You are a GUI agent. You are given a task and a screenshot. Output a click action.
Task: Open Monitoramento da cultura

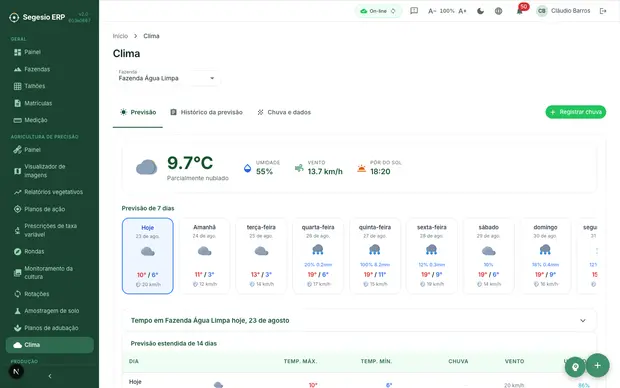tap(49, 273)
